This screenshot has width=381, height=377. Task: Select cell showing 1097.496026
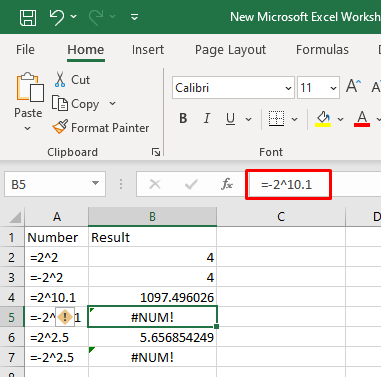152,297
